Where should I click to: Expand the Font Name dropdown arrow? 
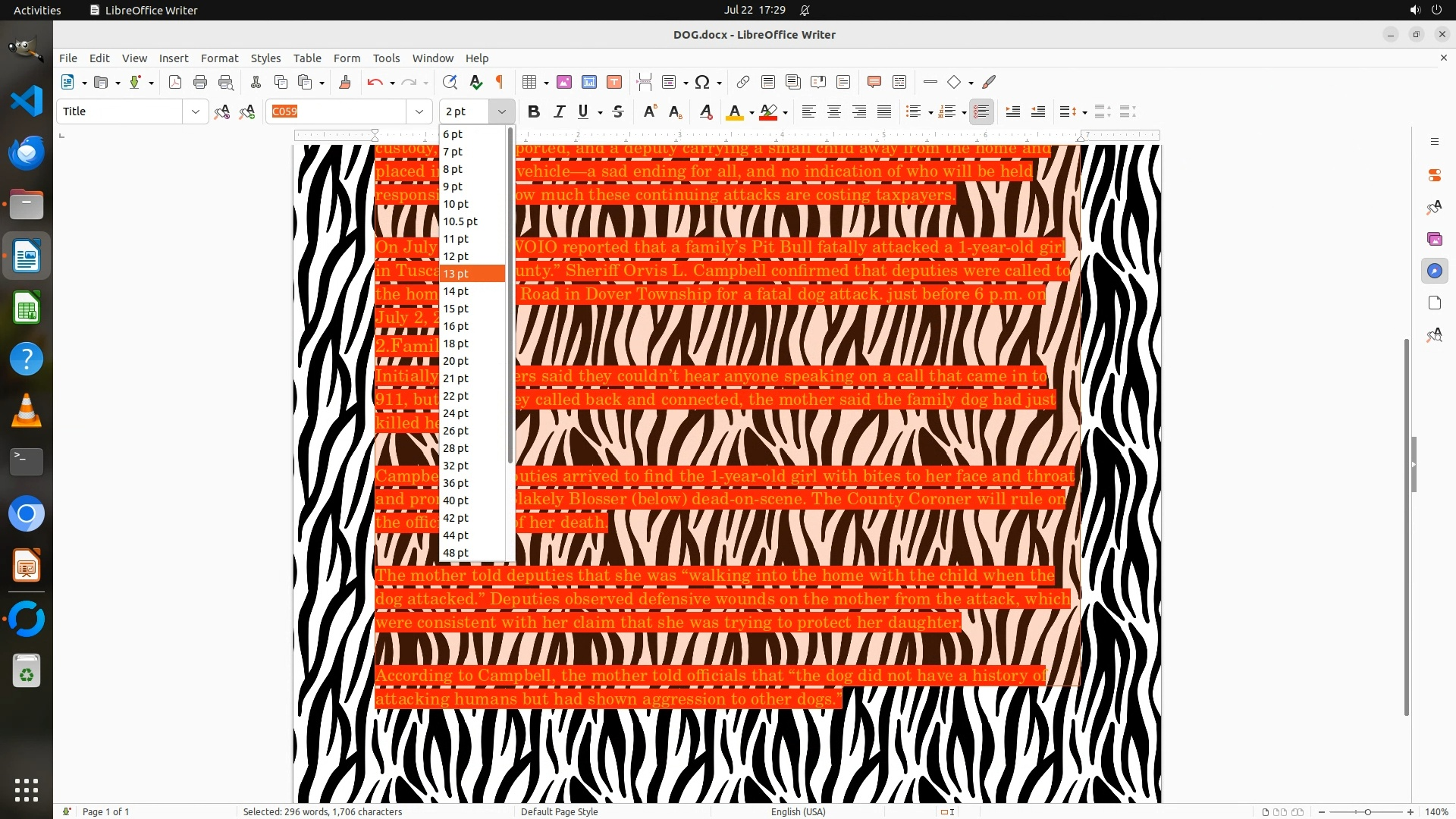point(419,111)
